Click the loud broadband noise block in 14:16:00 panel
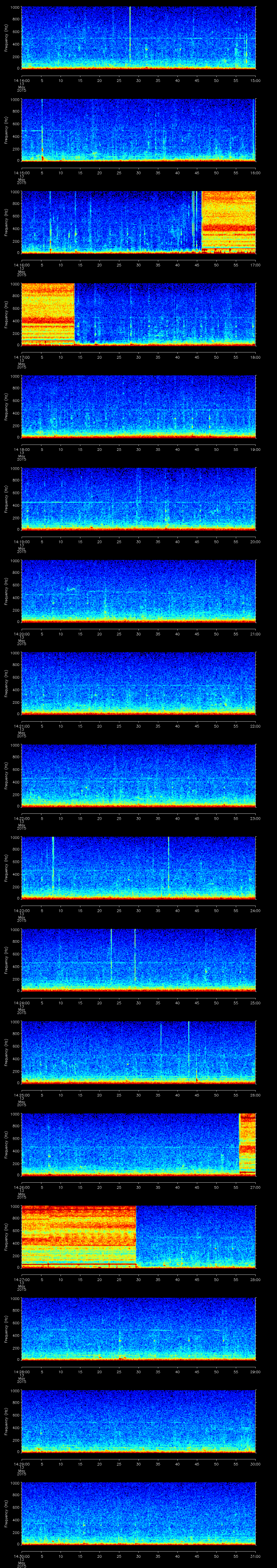 tap(229, 222)
